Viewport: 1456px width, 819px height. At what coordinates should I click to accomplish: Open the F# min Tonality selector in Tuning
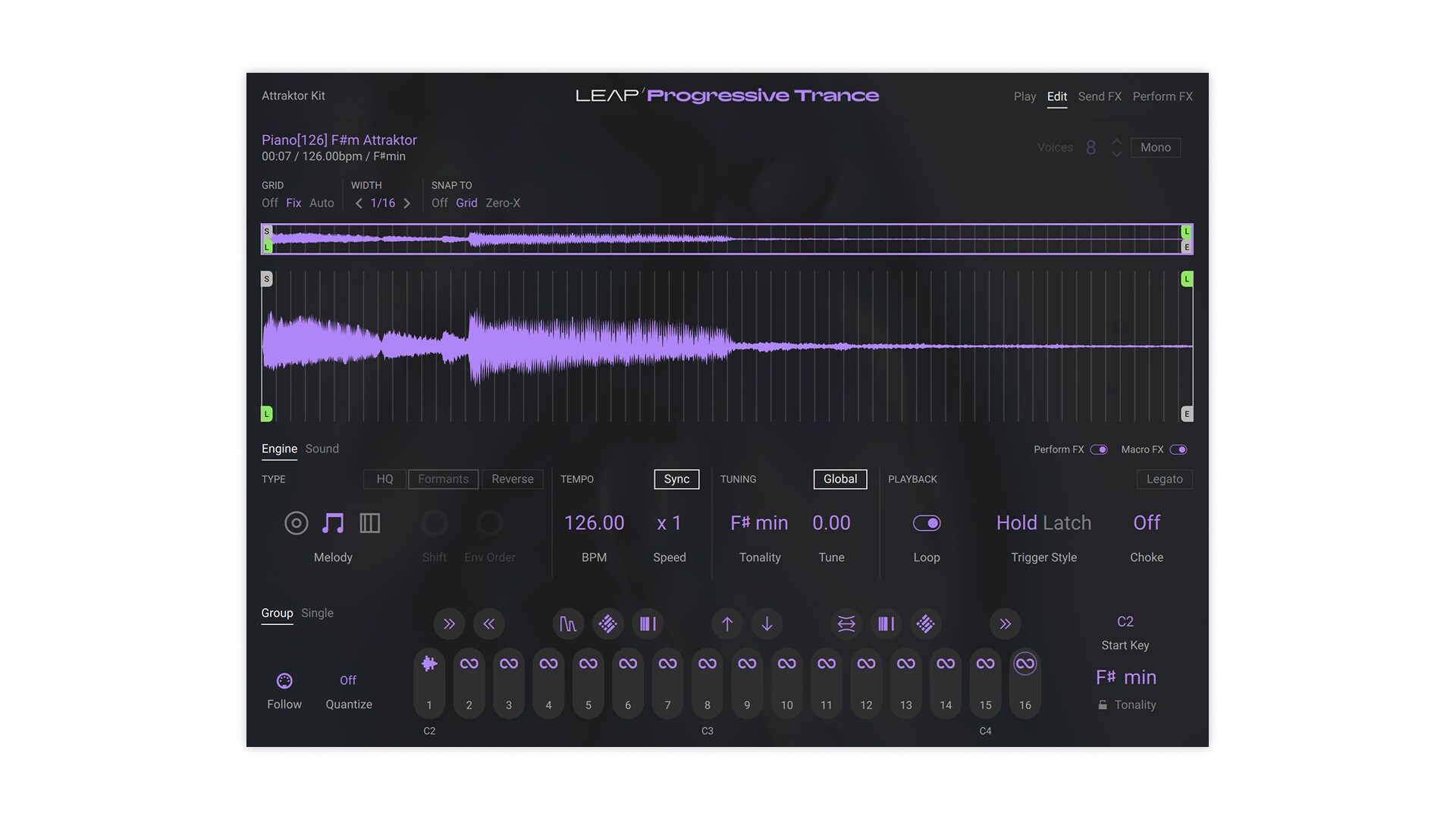click(x=759, y=523)
